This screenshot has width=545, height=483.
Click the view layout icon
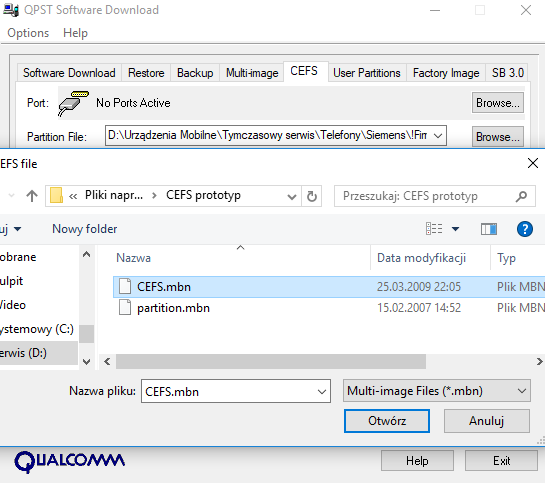click(434, 229)
